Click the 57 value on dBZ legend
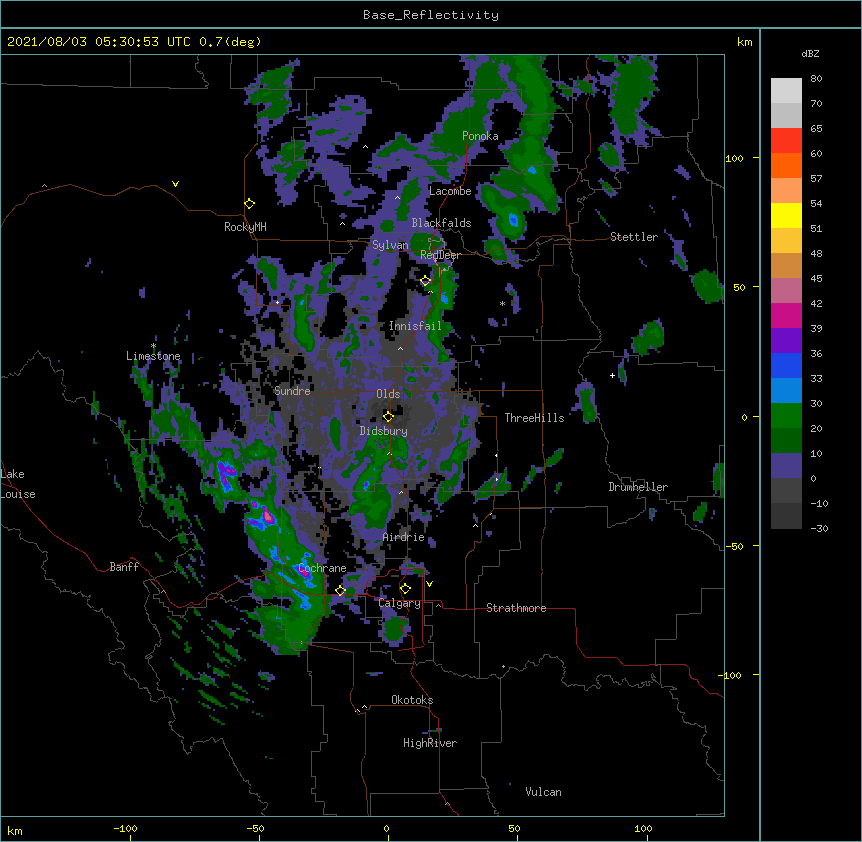 (816, 179)
